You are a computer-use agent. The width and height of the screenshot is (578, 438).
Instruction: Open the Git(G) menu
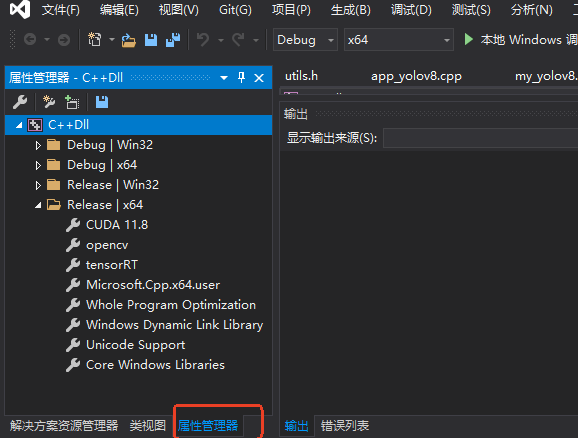[x=235, y=10]
